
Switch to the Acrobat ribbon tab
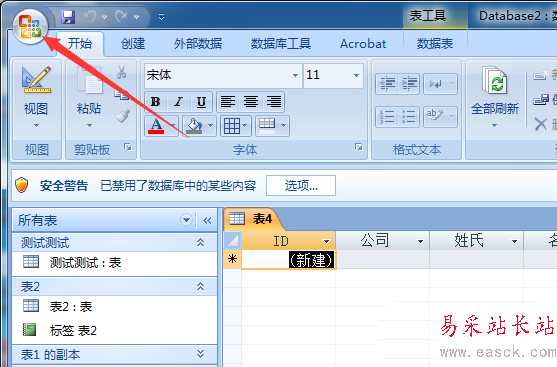click(363, 44)
